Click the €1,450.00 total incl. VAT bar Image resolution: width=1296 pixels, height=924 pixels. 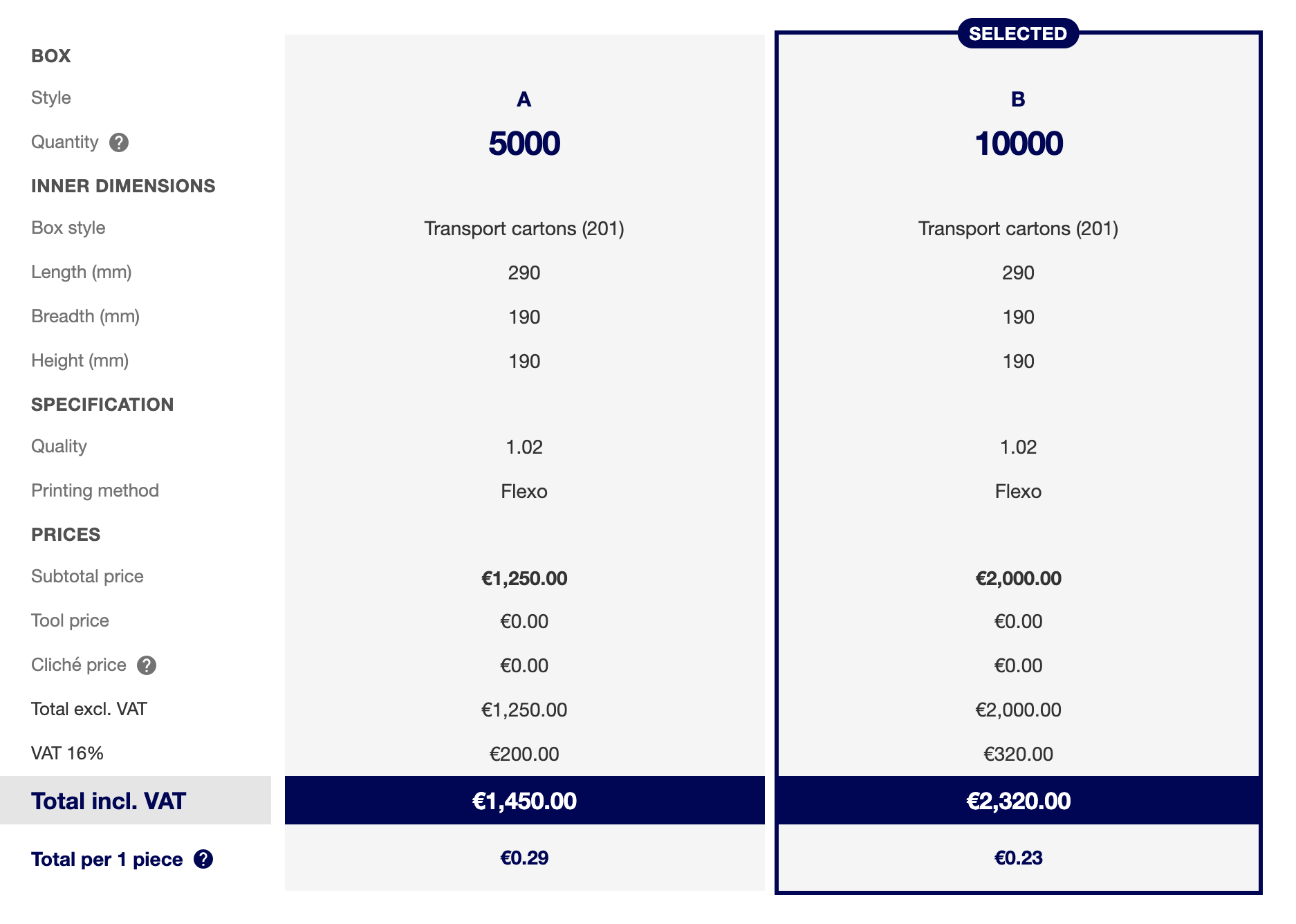(x=525, y=800)
